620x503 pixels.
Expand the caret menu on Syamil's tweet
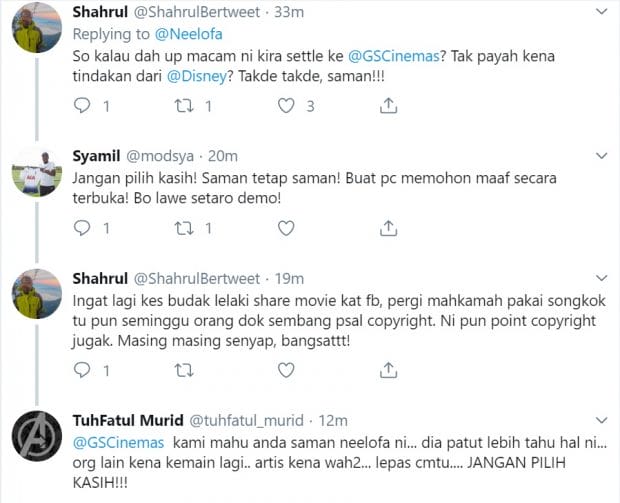coord(600,156)
